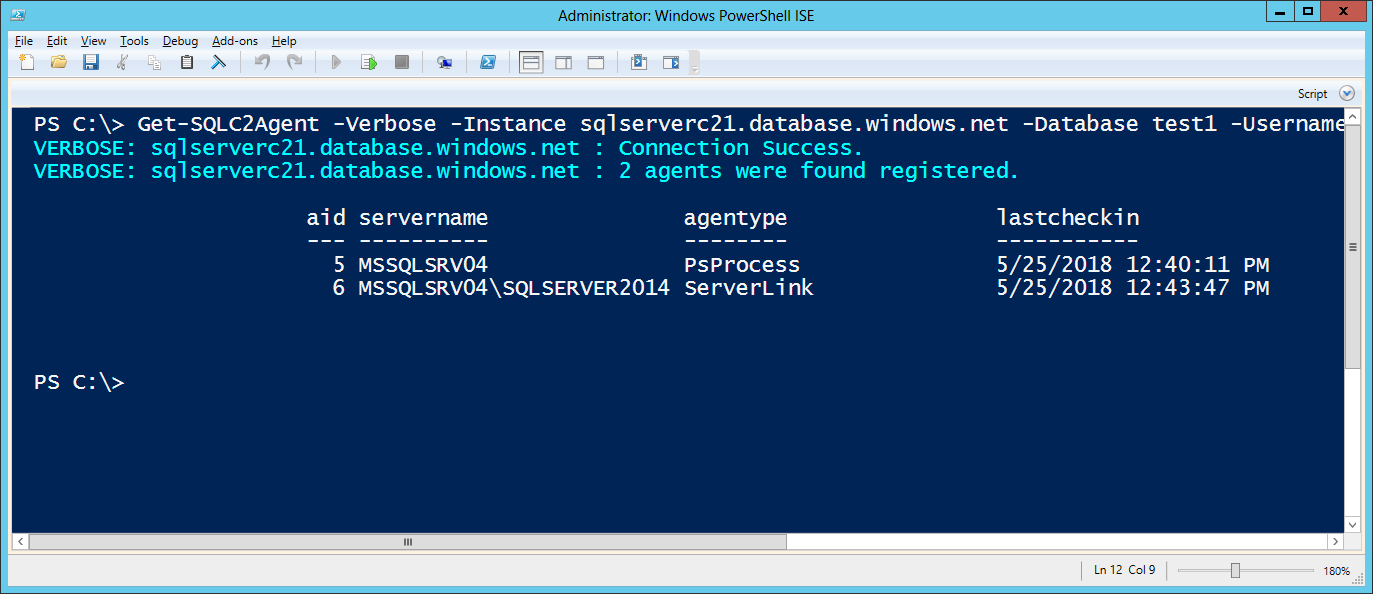Paste from clipboard using the toolbar icon
Image resolution: width=1373 pixels, height=594 pixels.
(186, 62)
